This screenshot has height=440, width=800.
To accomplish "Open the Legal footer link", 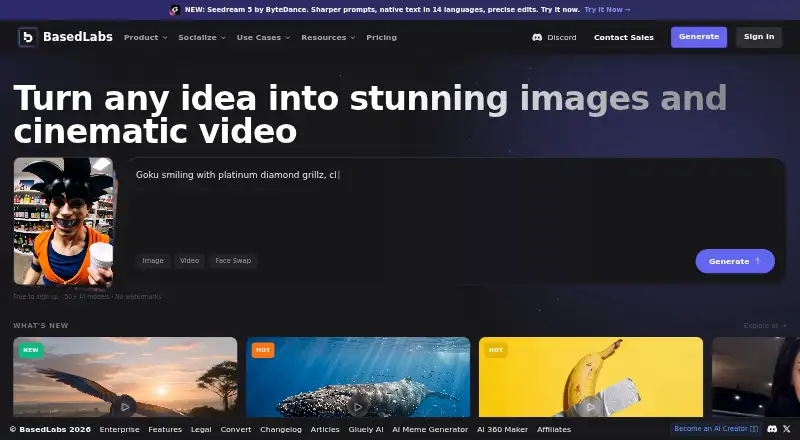I will [x=201, y=429].
